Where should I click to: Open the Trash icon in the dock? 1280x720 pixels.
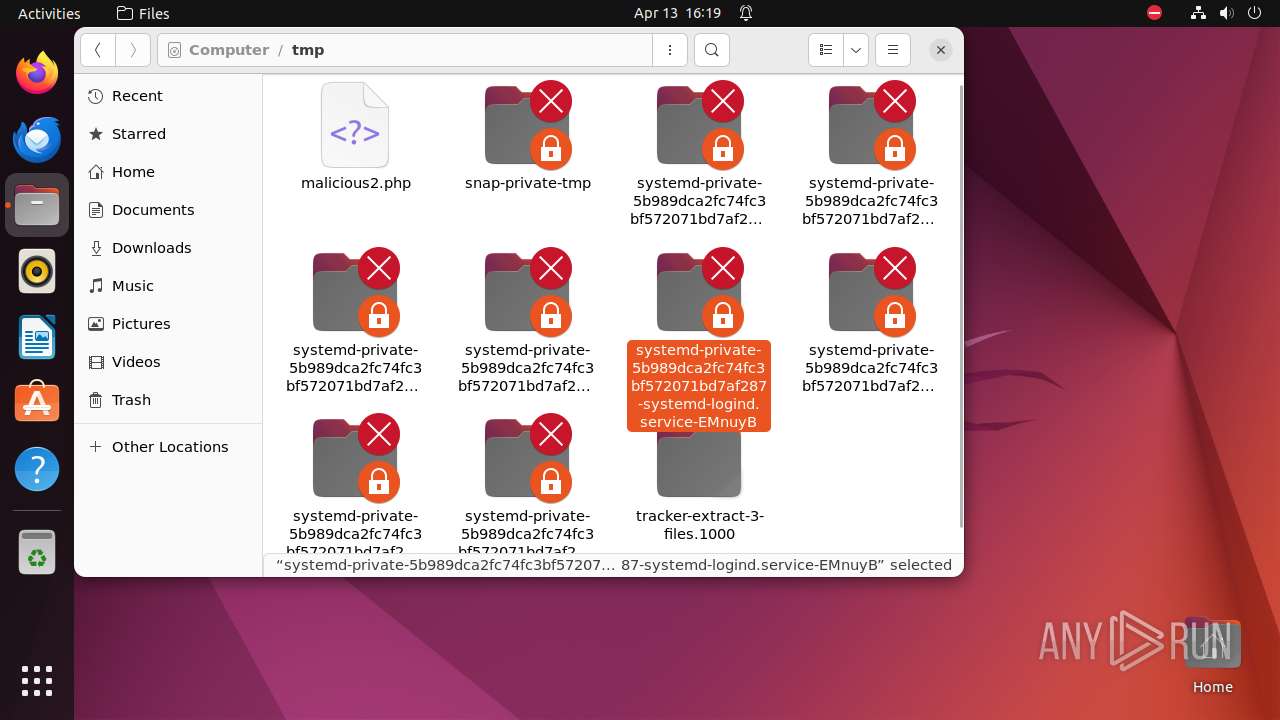(x=37, y=552)
